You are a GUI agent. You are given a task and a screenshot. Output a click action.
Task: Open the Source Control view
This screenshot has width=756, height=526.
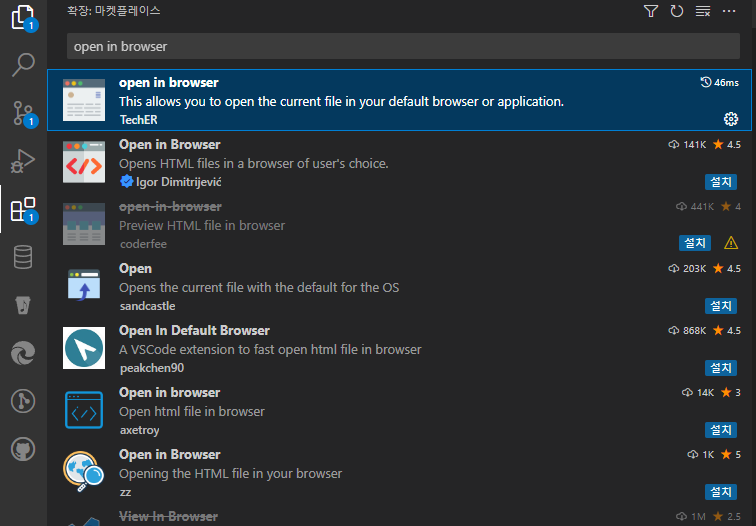pos(23,113)
